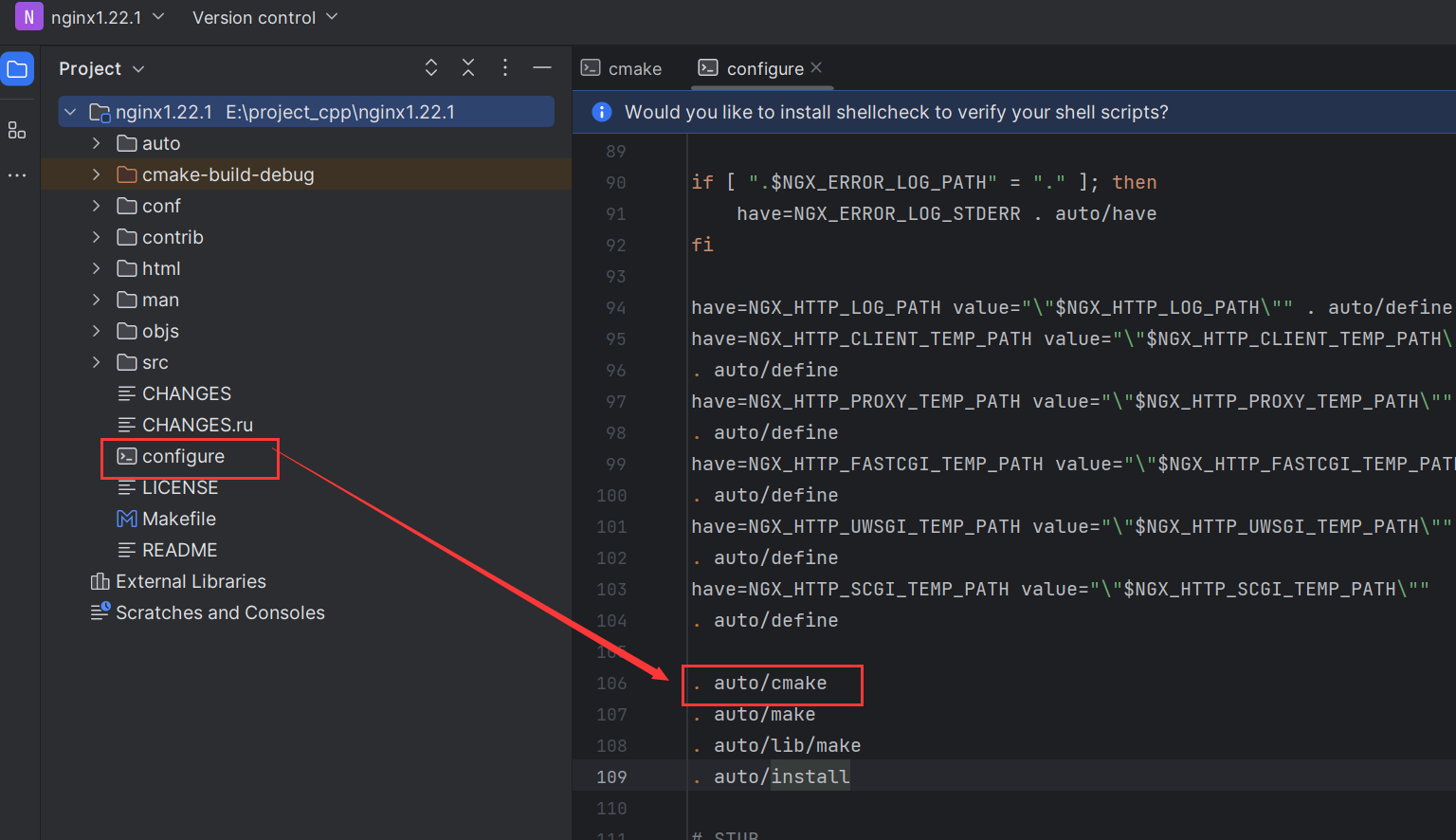
Task: Hide the Project tool window
Action: point(542,68)
